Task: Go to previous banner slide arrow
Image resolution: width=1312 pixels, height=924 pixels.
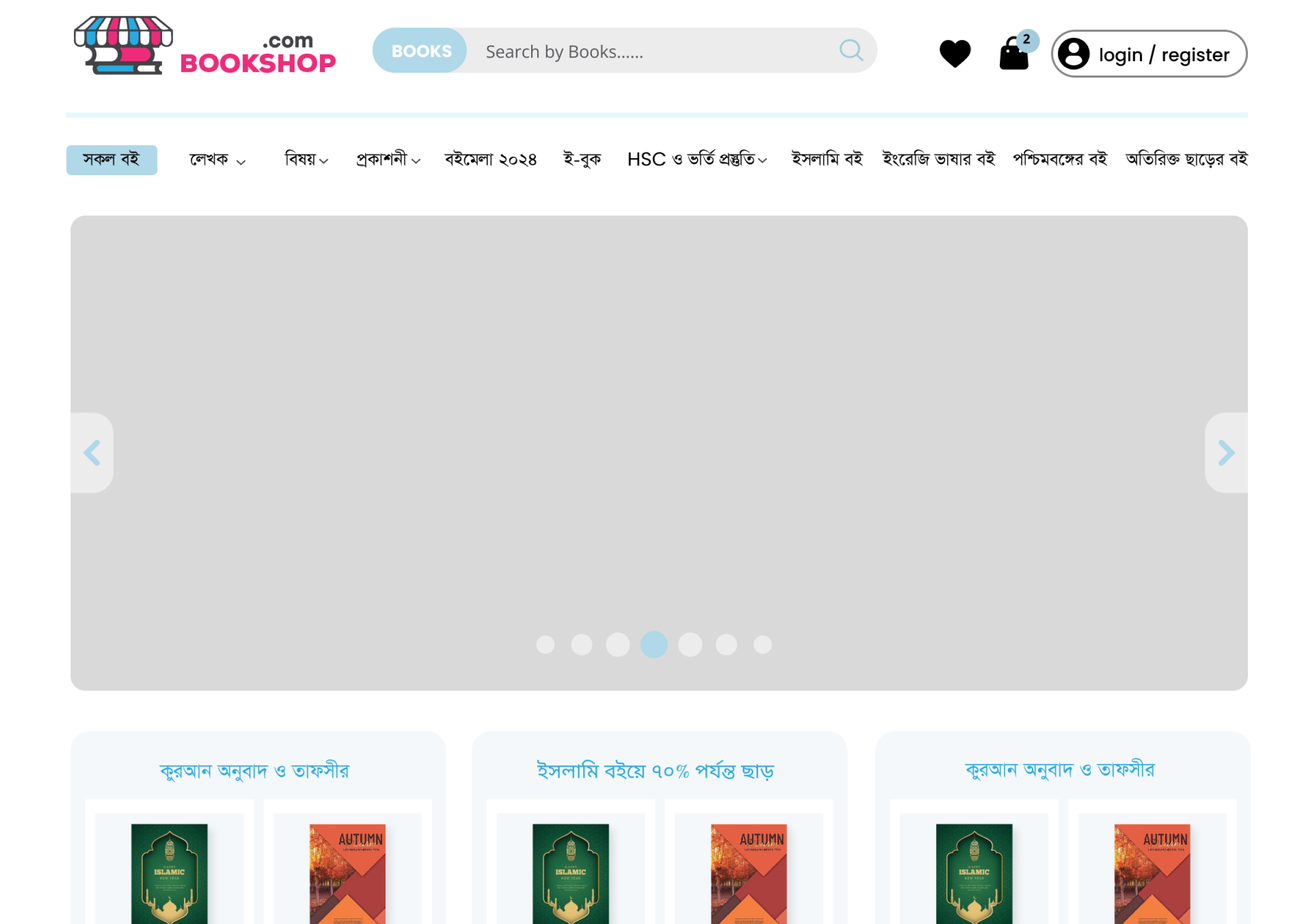Action: pos(91,452)
